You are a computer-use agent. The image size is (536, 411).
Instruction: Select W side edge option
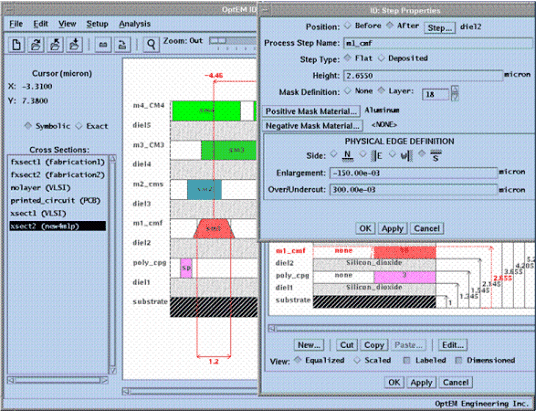[x=392, y=154]
